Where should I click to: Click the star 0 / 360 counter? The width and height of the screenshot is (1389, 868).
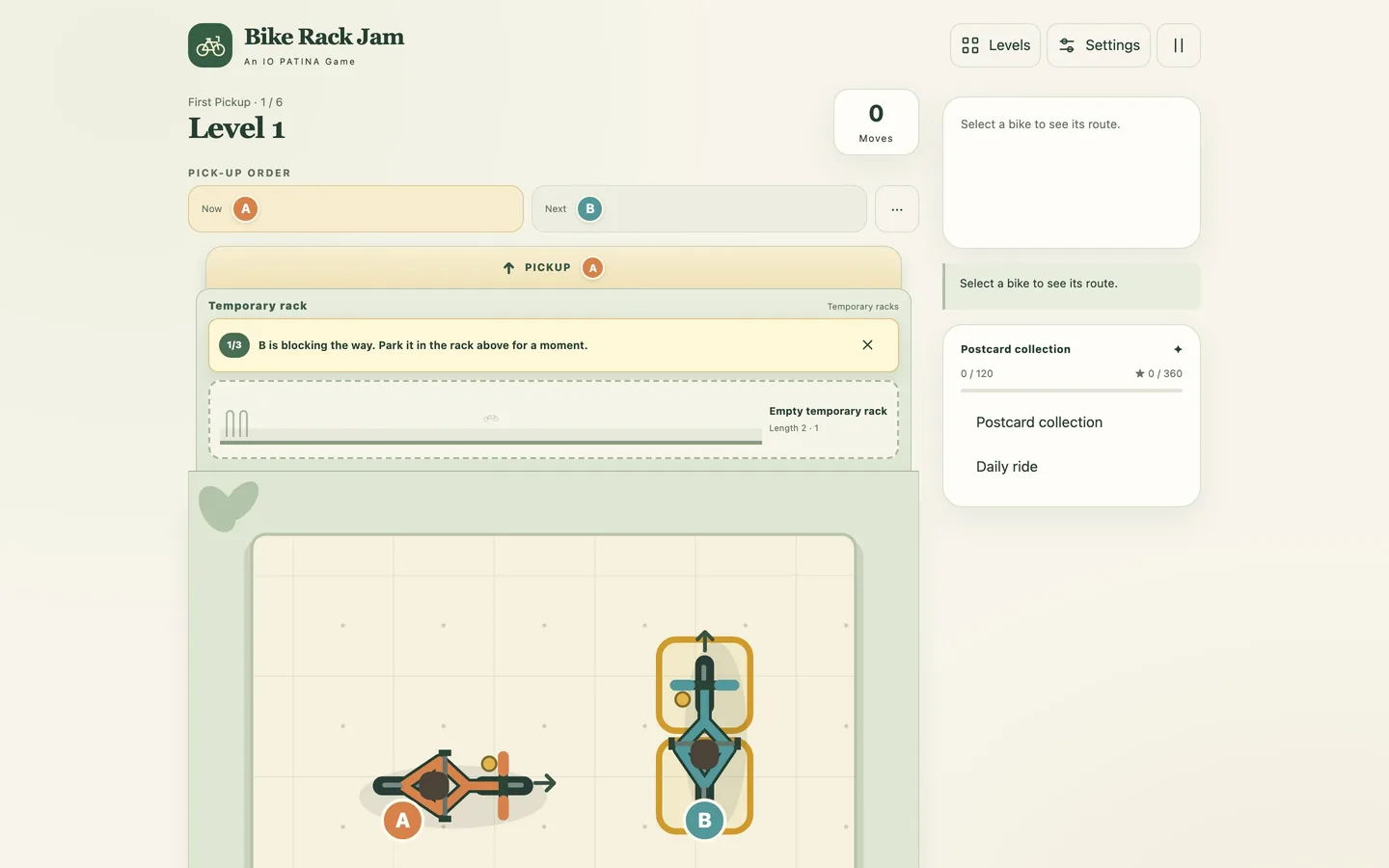1158,373
